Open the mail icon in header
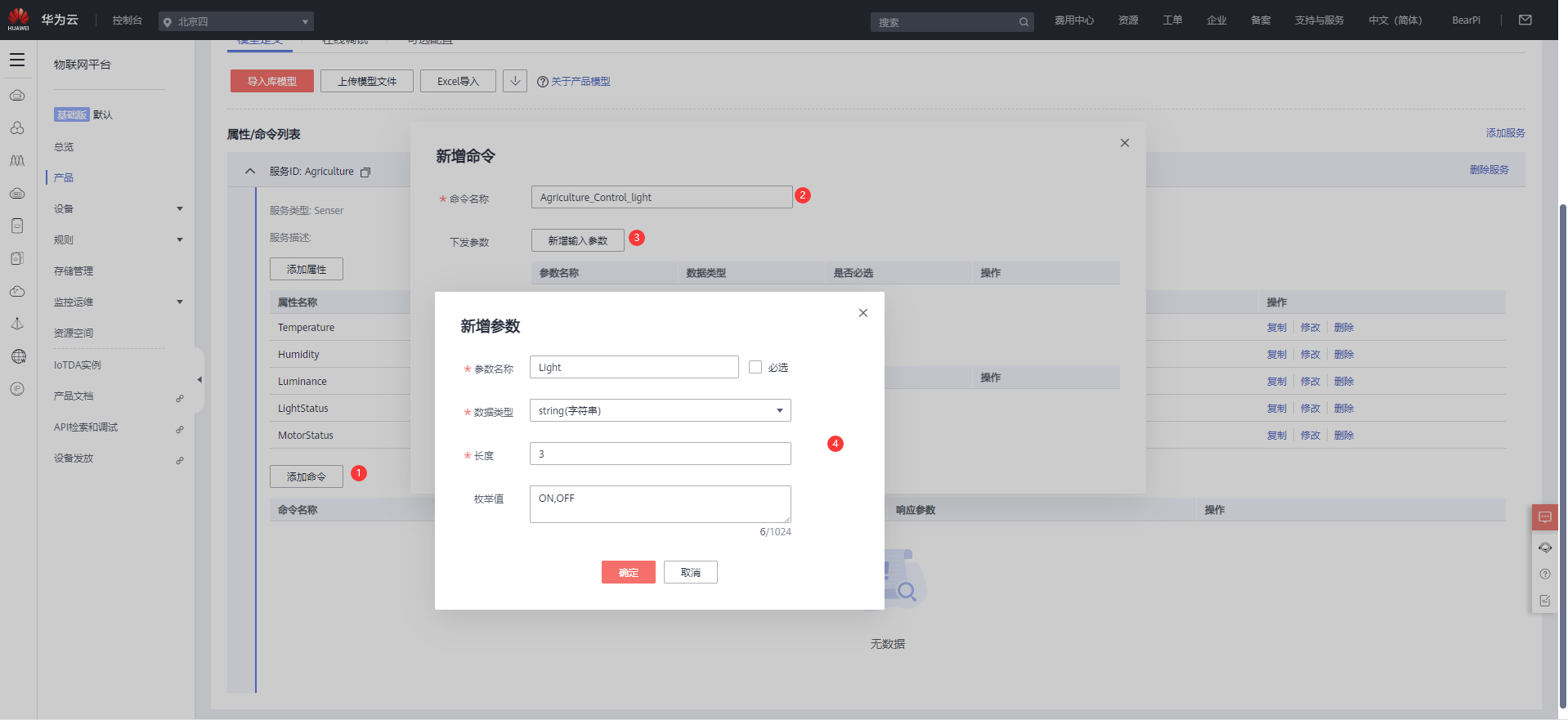The image size is (1568, 720). point(1525,20)
